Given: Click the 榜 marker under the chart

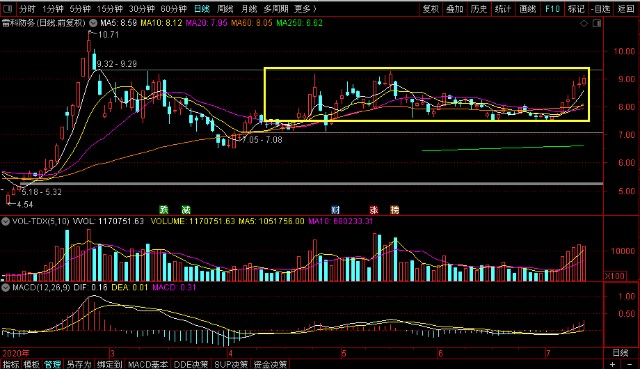Looking at the screenshot, I should (x=394, y=210).
